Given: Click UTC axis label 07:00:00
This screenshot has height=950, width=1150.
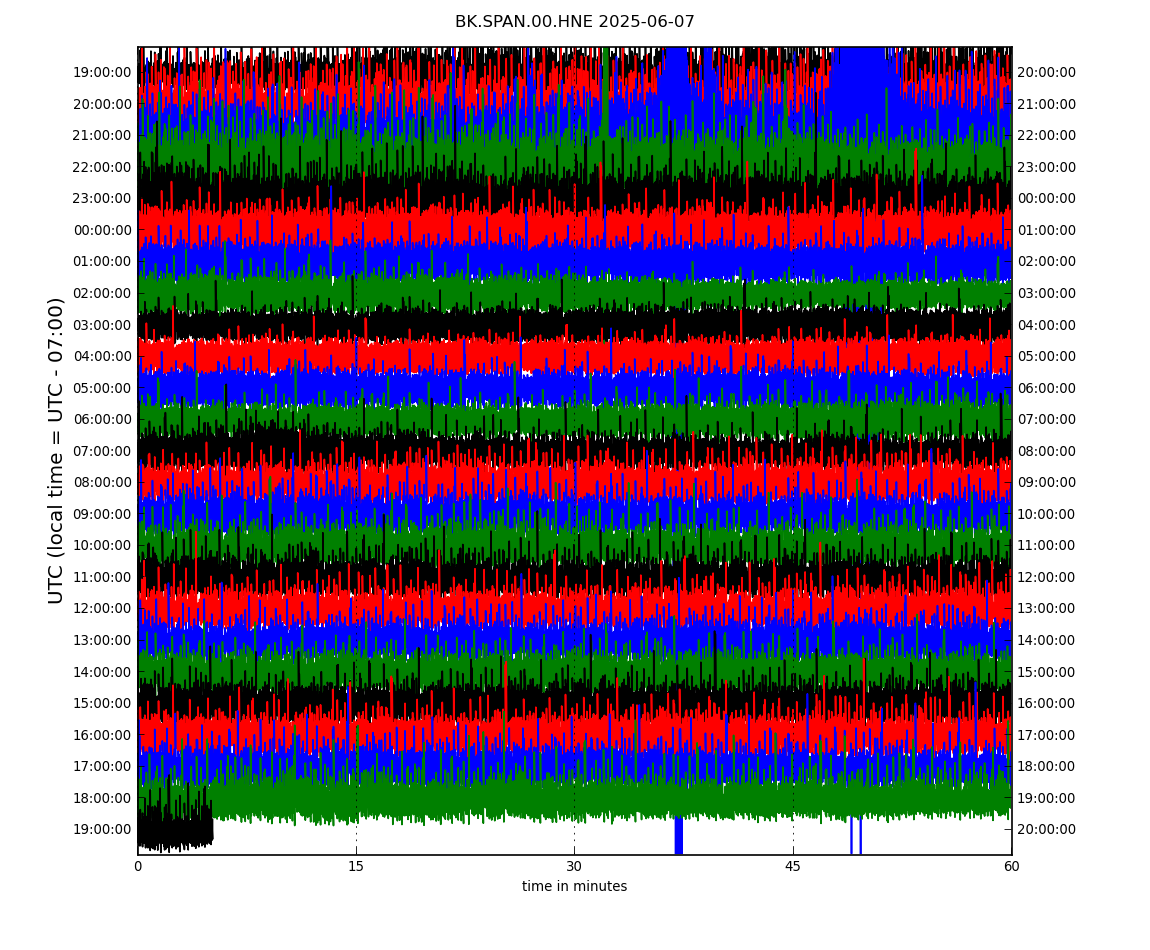Looking at the screenshot, I should (x=103, y=451).
